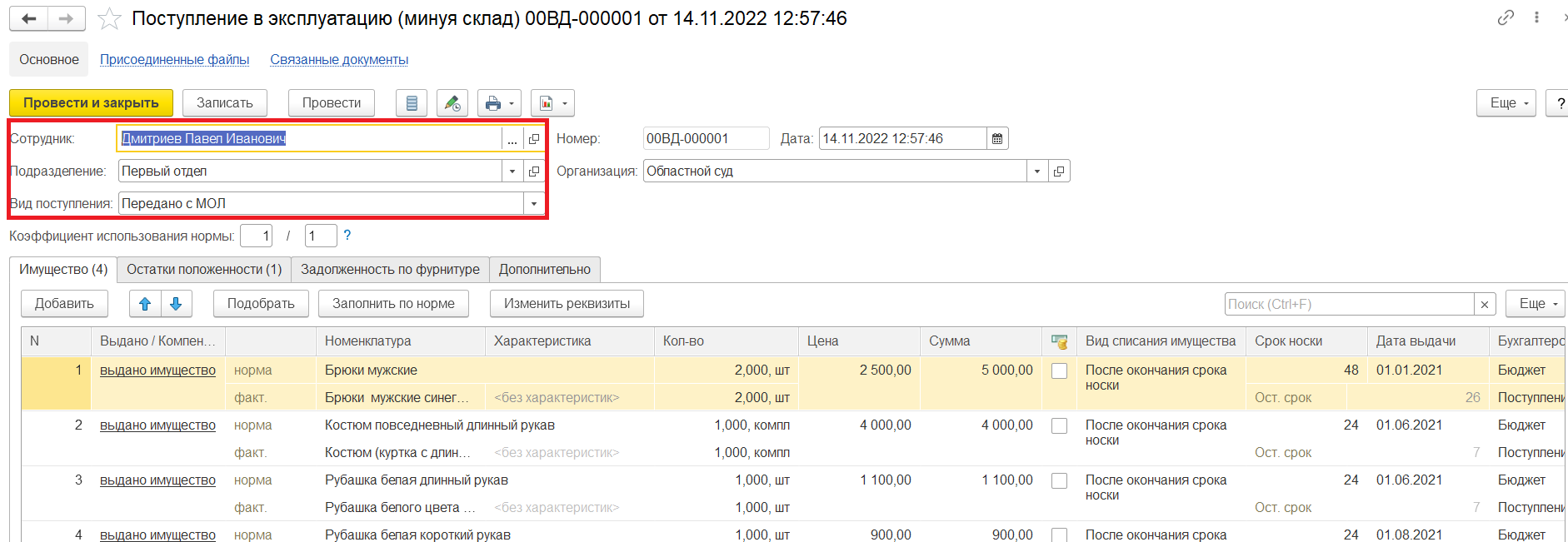Screen dimensions: 1568x542
Task: Click the Записать button
Action: coord(225,103)
